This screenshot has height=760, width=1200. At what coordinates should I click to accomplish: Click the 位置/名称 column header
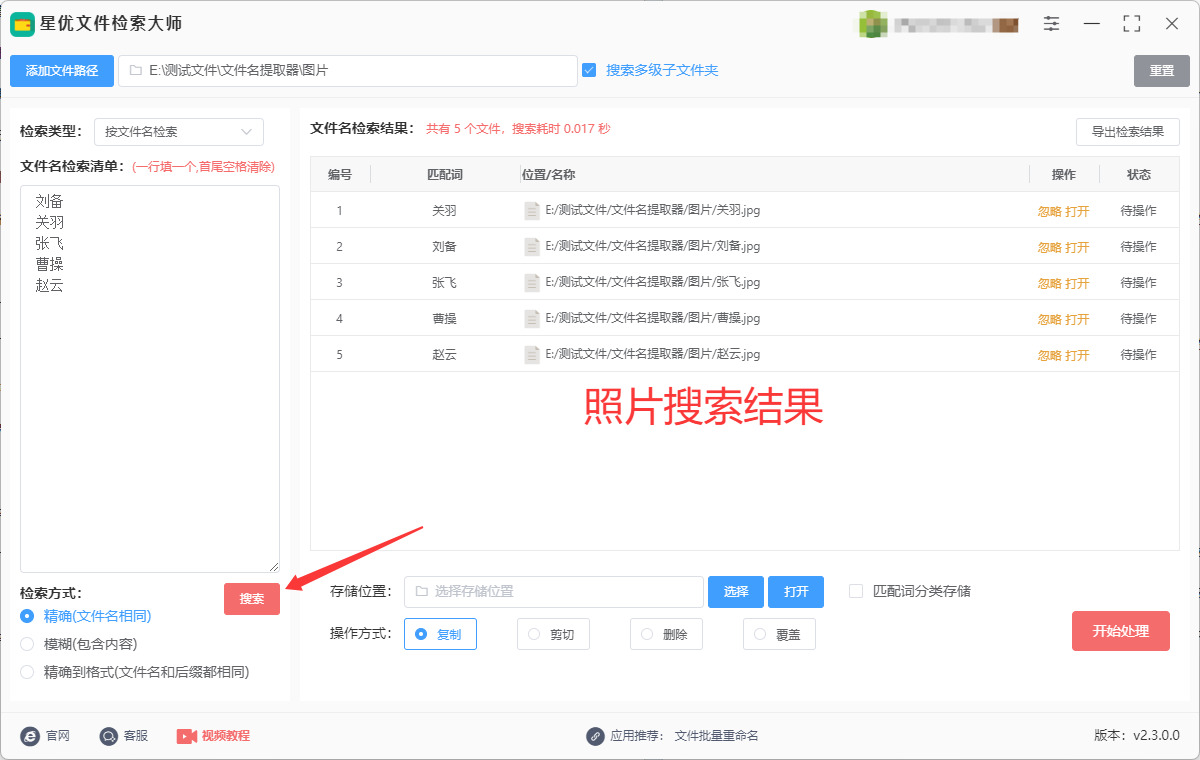click(x=549, y=175)
